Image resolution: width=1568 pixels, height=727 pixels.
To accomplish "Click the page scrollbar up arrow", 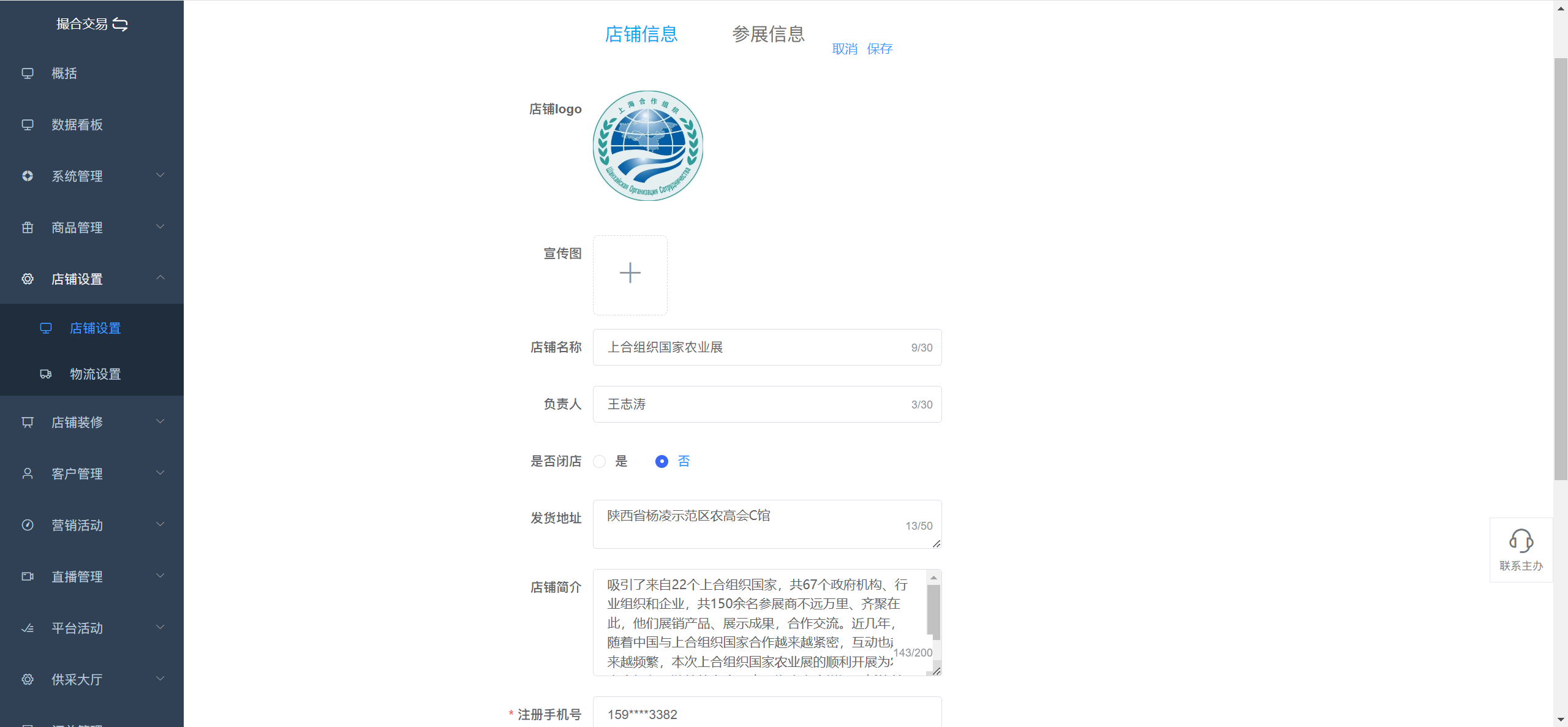I will (x=1561, y=8).
